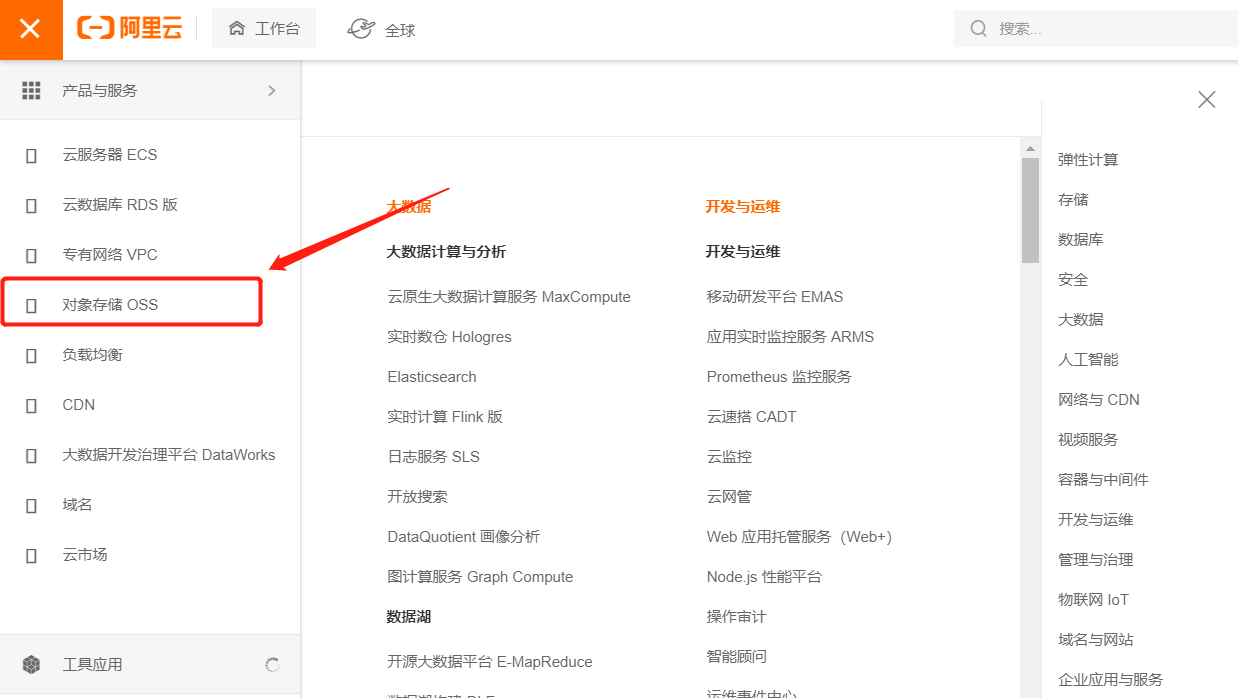
Task: Click the 专有网络 VPC sidebar icon
Action: coord(31,254)
